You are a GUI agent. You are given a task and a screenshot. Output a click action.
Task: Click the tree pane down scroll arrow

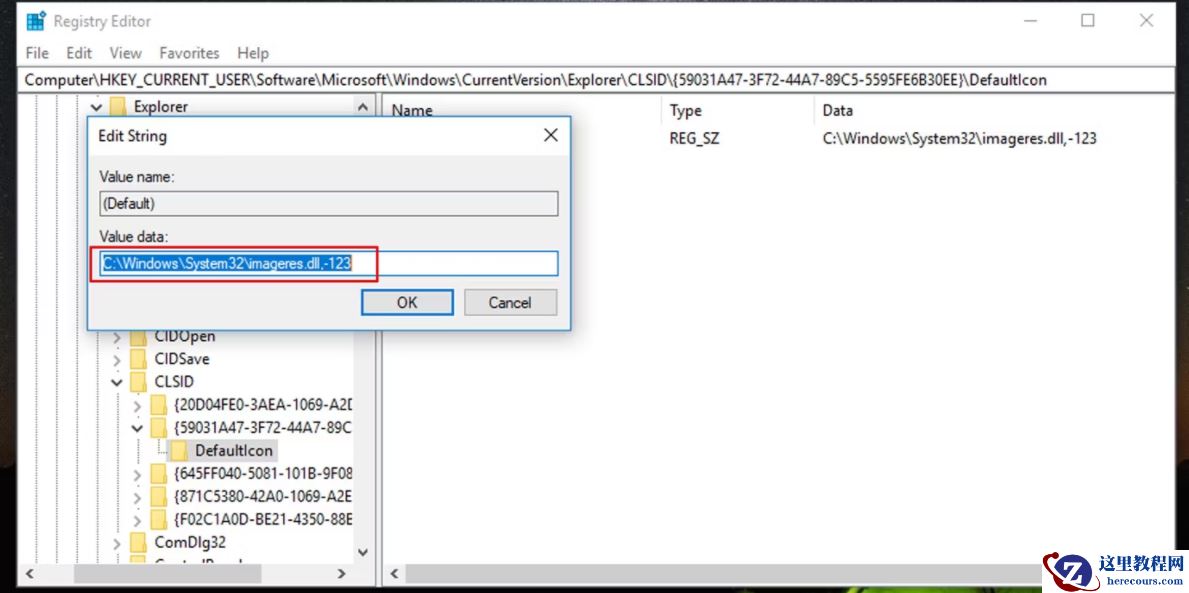pos(363,551)
